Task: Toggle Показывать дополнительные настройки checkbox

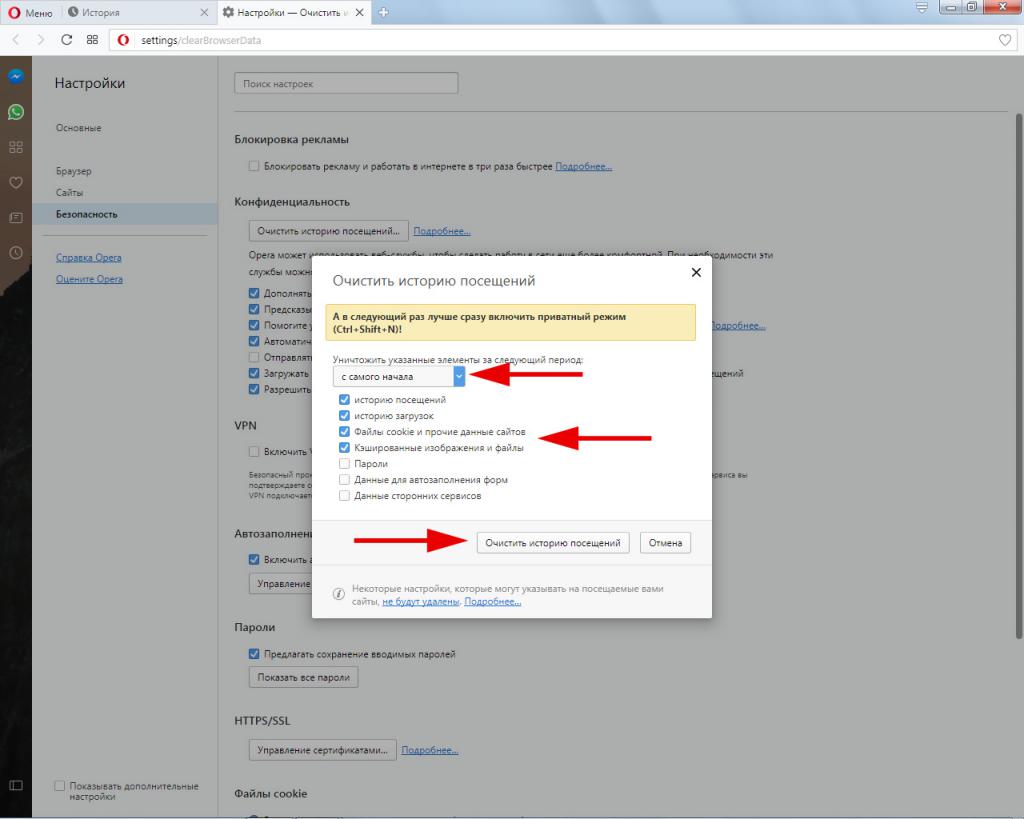Action: pos(59,786)
